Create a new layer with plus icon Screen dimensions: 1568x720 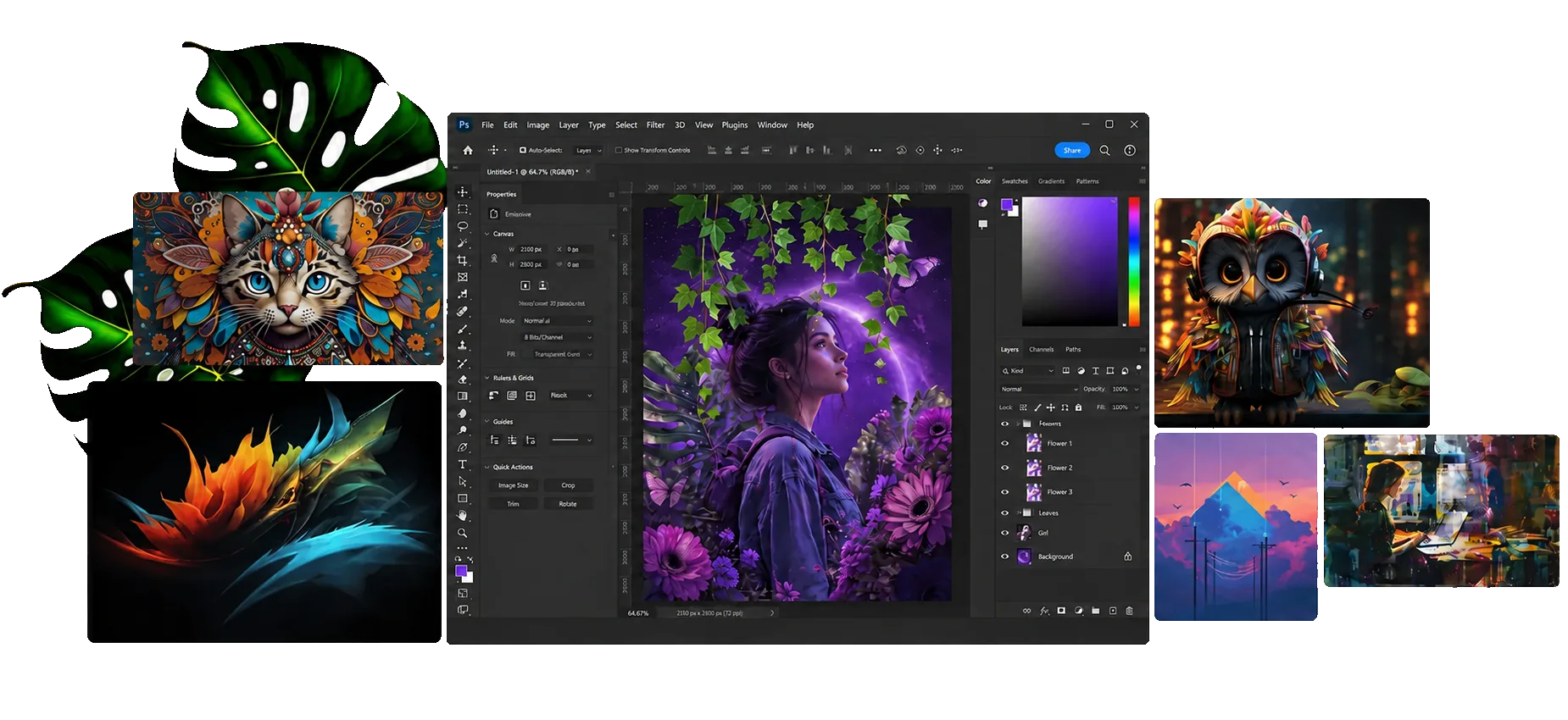(x=1113, y=611)
